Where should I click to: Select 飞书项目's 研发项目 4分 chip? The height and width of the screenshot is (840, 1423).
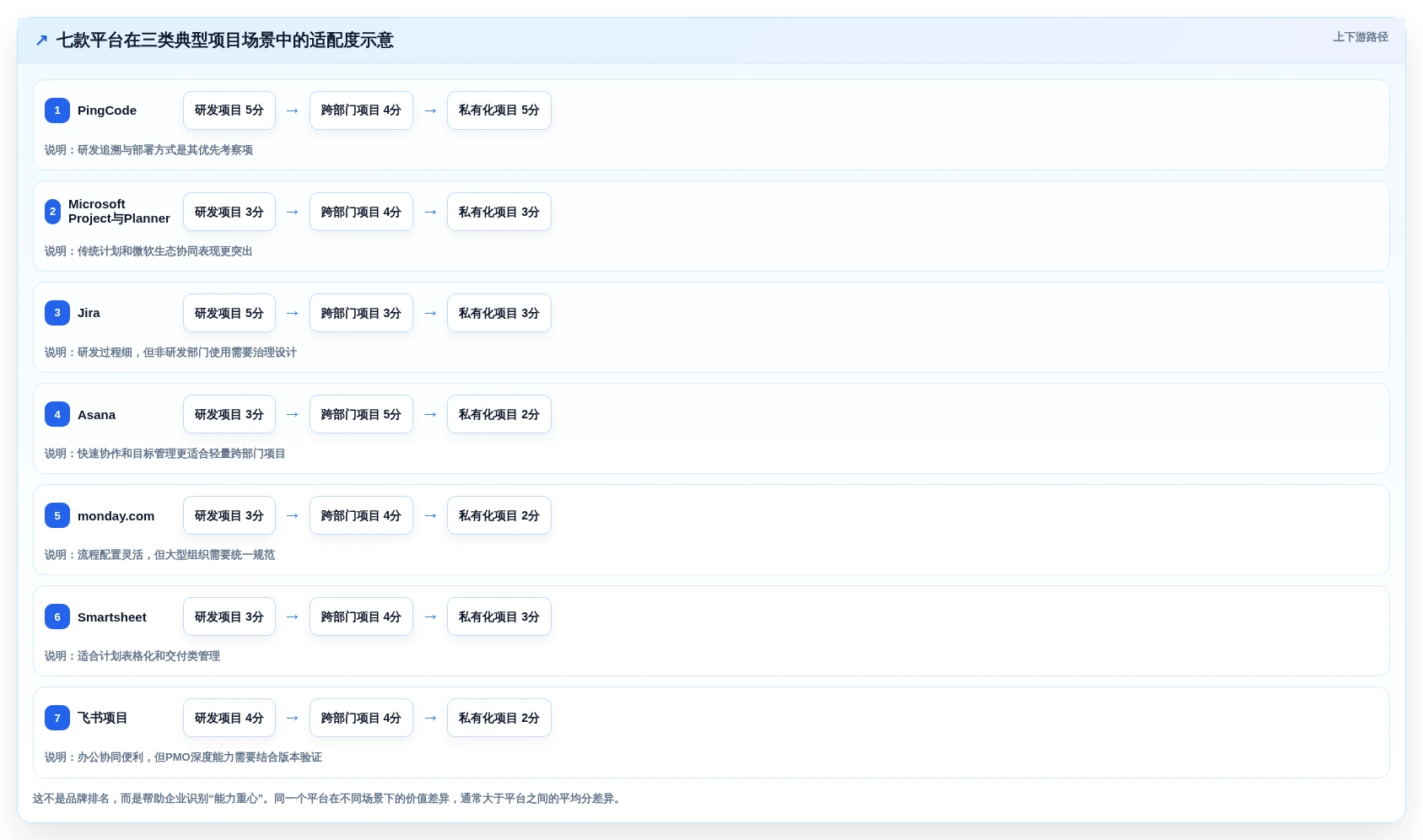coord(229,718)
